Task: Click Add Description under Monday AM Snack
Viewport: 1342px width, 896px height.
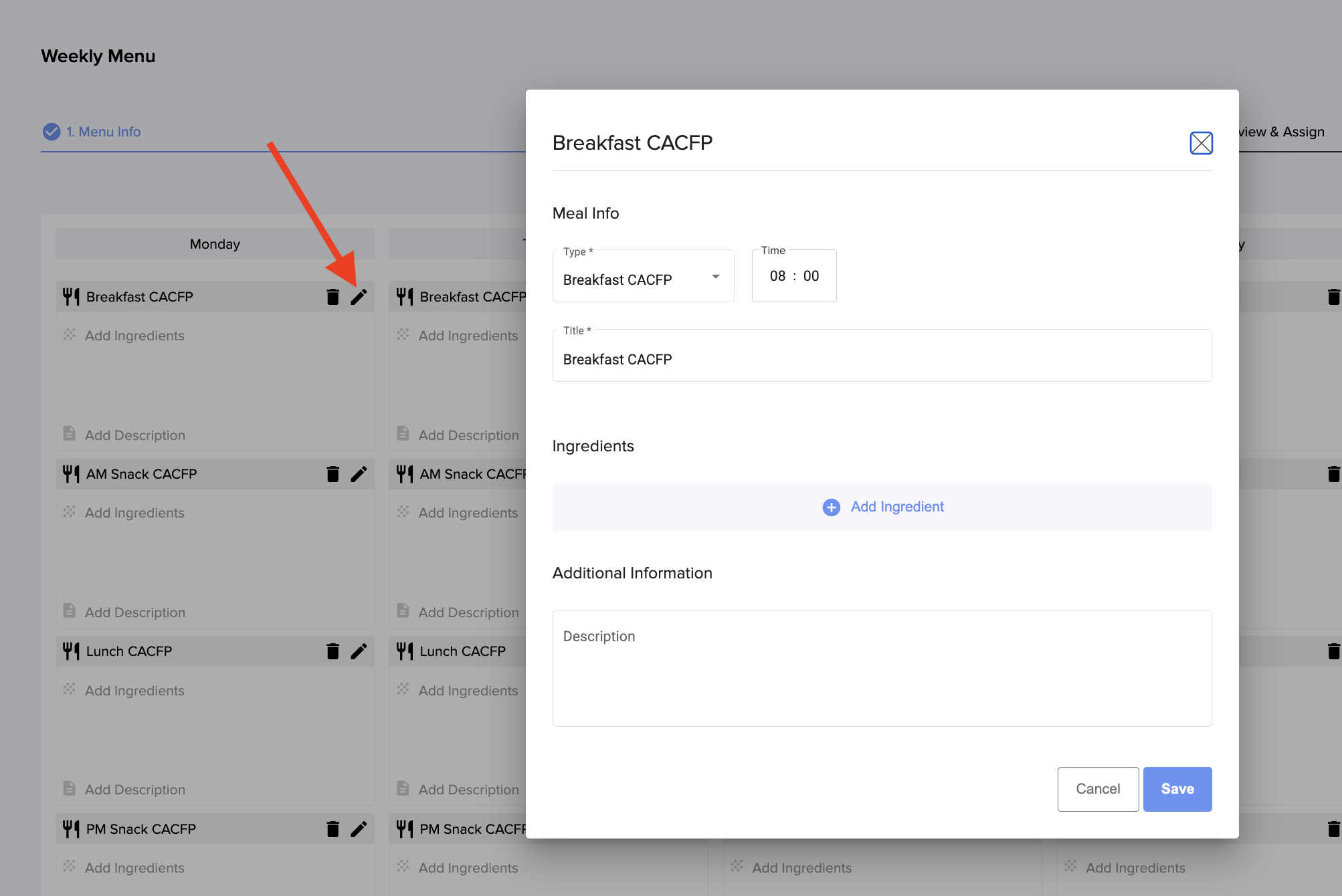Action: click(x=134, y=612)
